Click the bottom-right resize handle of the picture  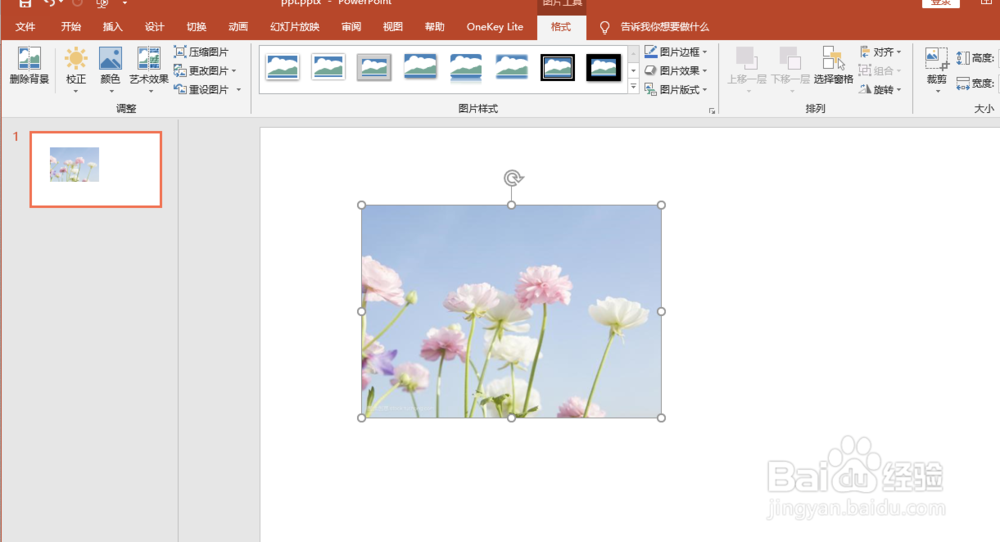pos(661,418)
